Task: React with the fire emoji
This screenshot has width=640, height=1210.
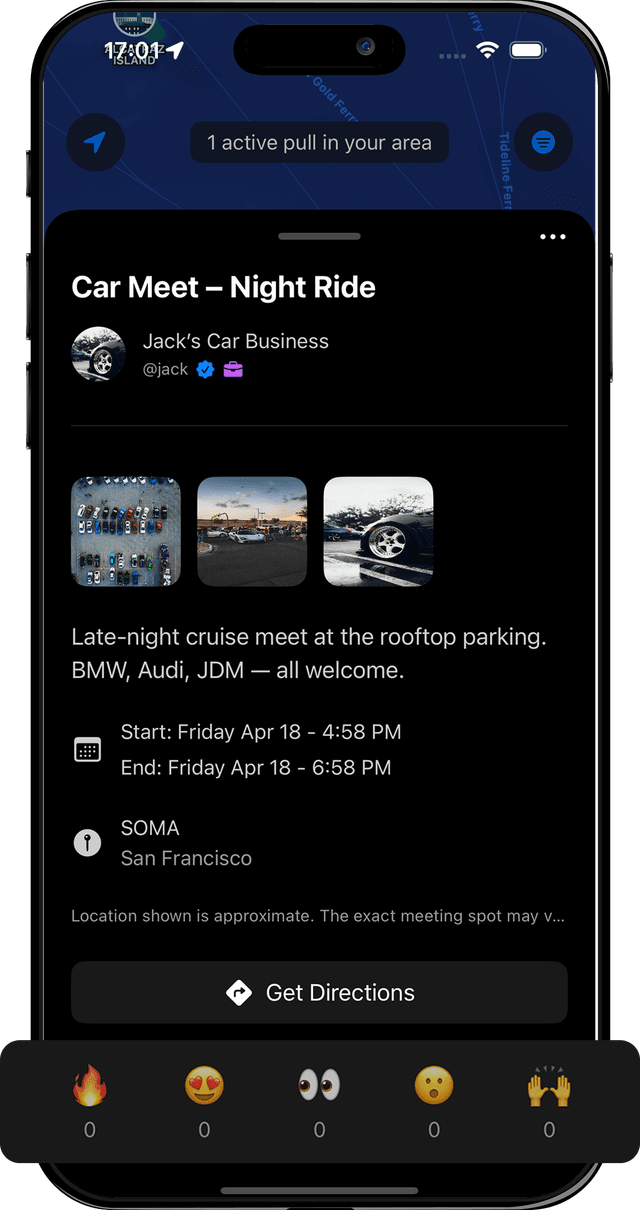Action: click(90, 1085)
